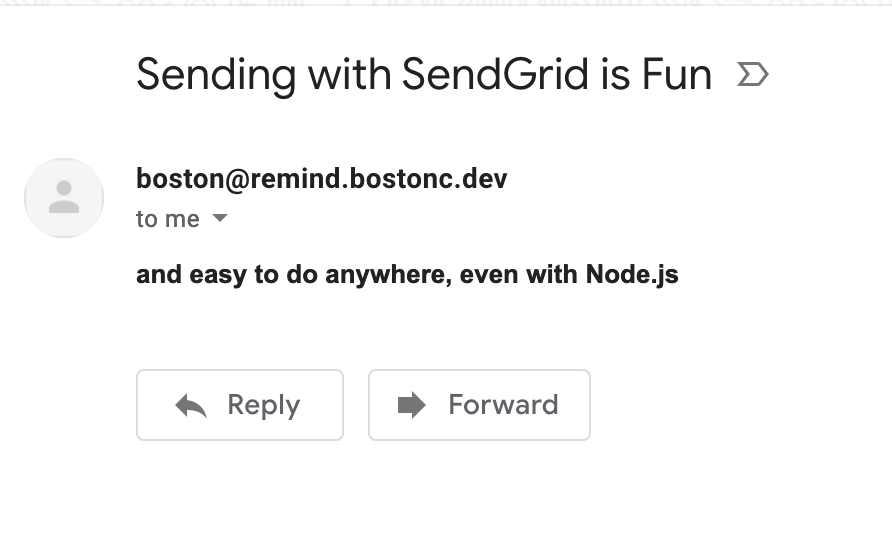Click the importance marker next to subject
892x542 pixels.
(x=753, y=75)
